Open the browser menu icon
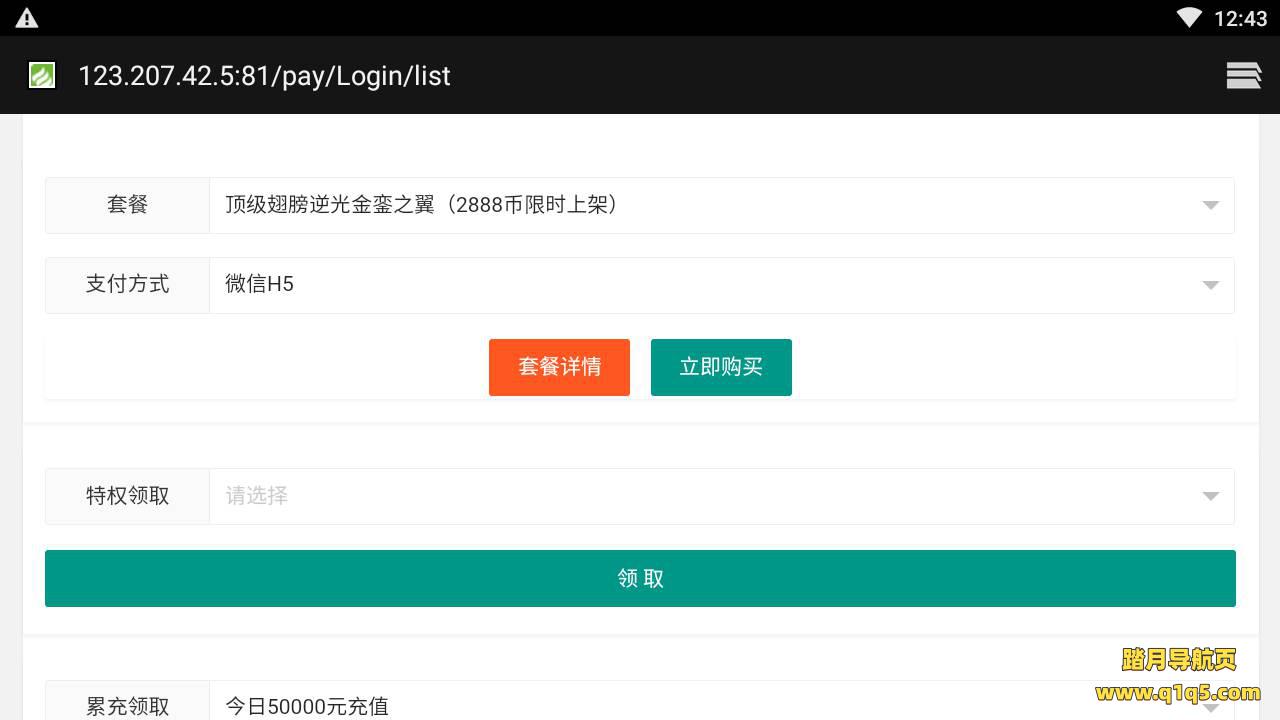1280x720 pixels. [x=1243, y=75]
